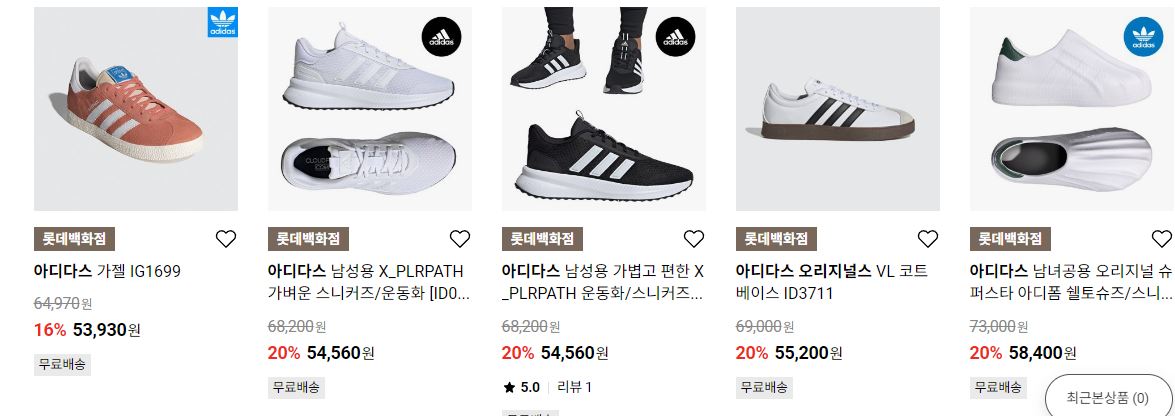Open 최근본상품 (0) recently viewed button
The width and height of the screenshot is (1175, 416).
click(x=1107, y=397)
